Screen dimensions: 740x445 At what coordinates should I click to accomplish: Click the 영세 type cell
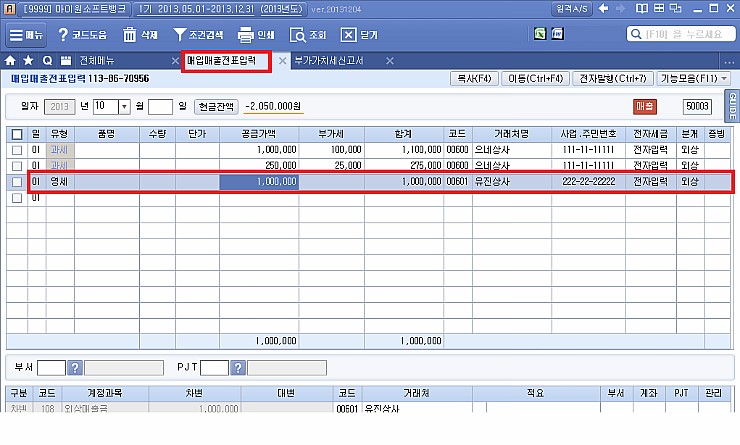click(x=59, y=182)
